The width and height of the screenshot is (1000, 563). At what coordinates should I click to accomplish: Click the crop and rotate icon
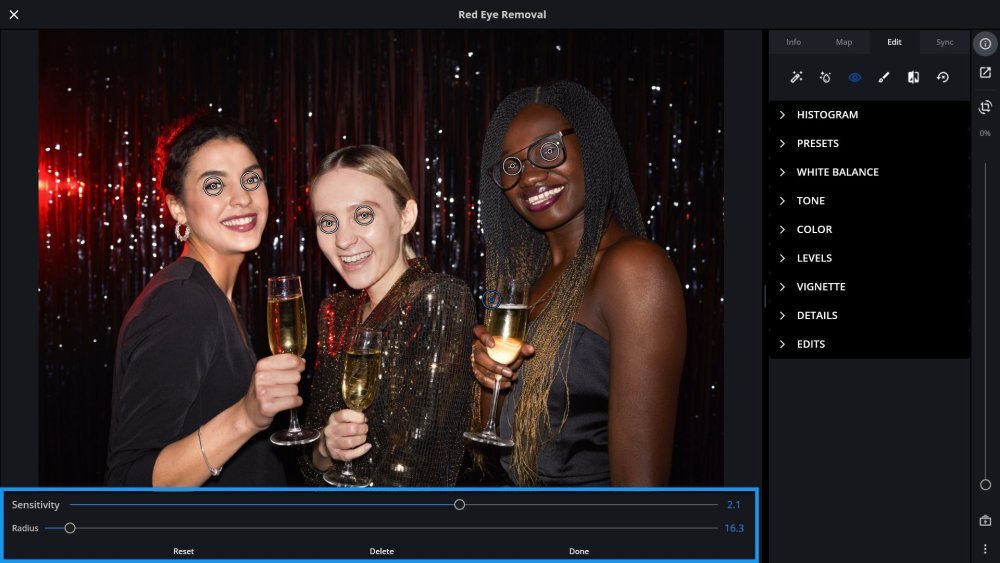click(x=985, y=107)
